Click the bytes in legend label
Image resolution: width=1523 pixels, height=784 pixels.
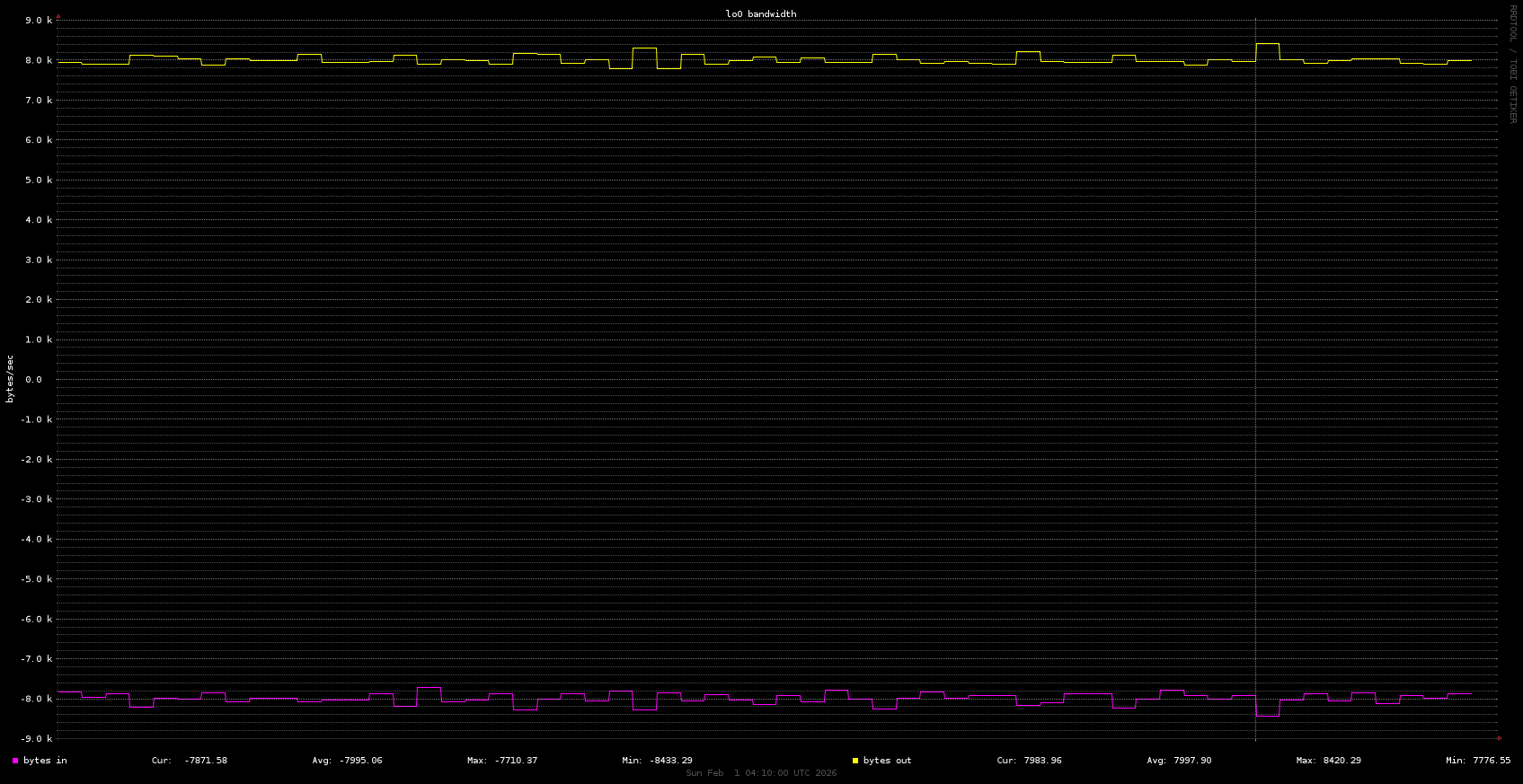[x=45, y=761]
